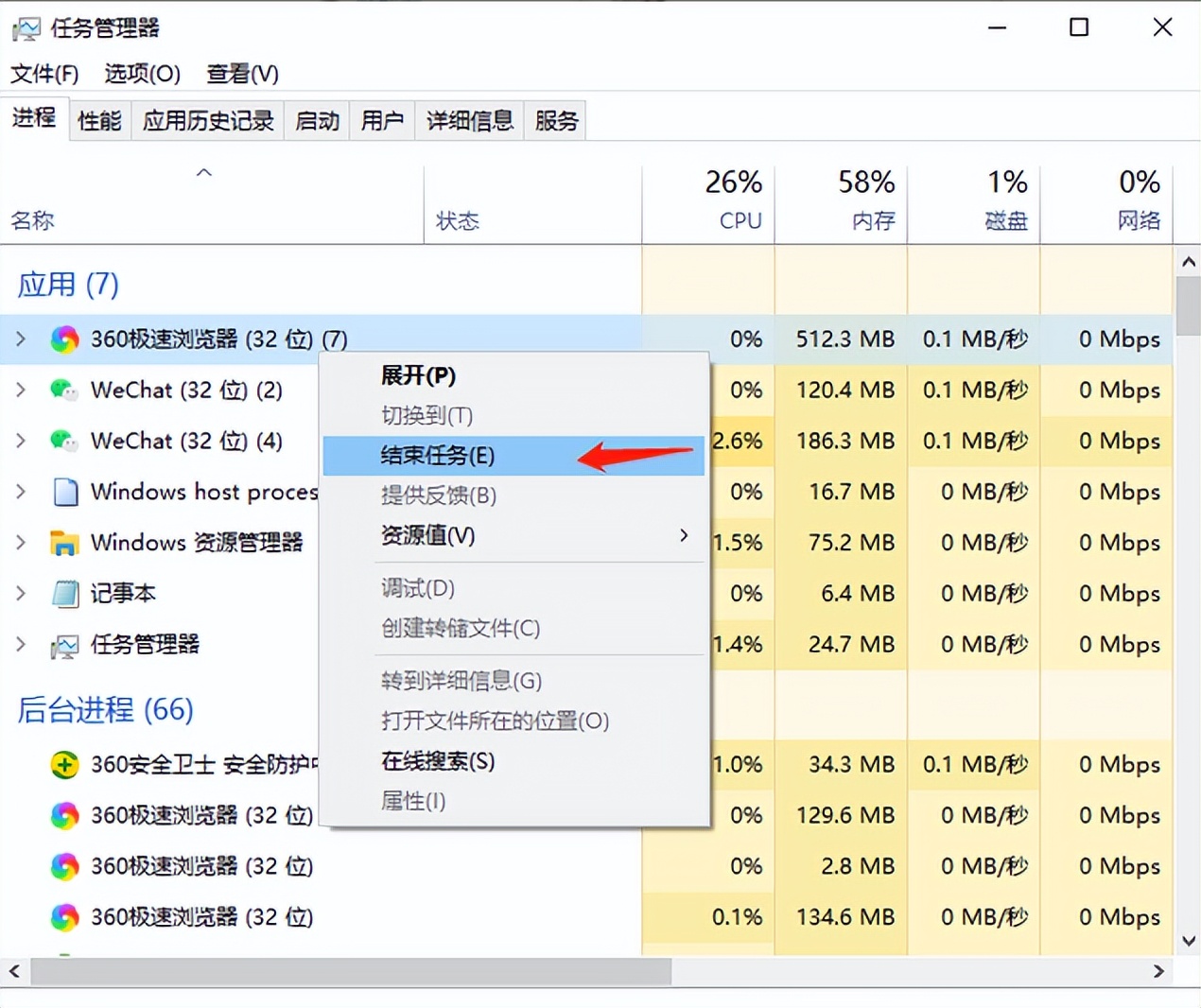This screenshot has width=1201, height=1008.
Task: Click the 360极速浏览器 colorful browser icon
Action: [x=63, y=339]
